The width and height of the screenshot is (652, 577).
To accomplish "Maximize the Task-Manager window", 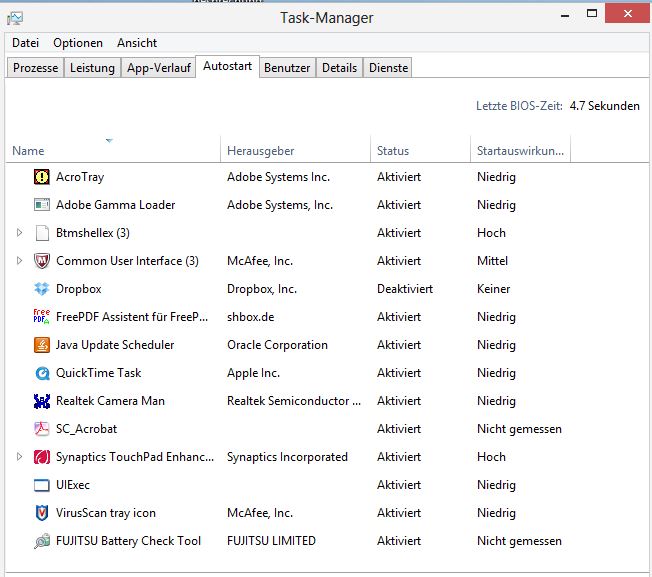I will [592, 14].
